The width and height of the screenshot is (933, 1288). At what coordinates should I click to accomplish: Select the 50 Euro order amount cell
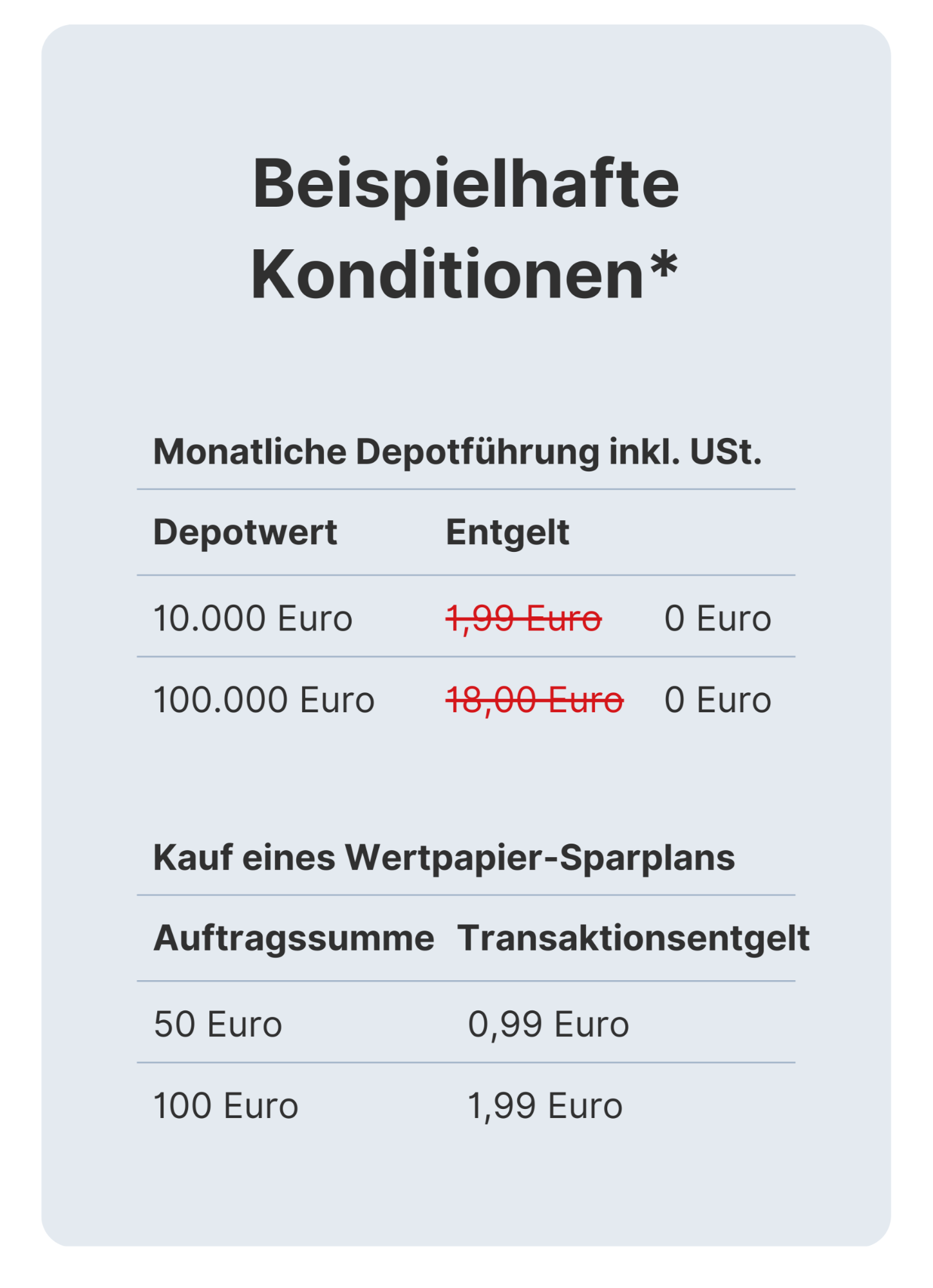[218, 1025]
